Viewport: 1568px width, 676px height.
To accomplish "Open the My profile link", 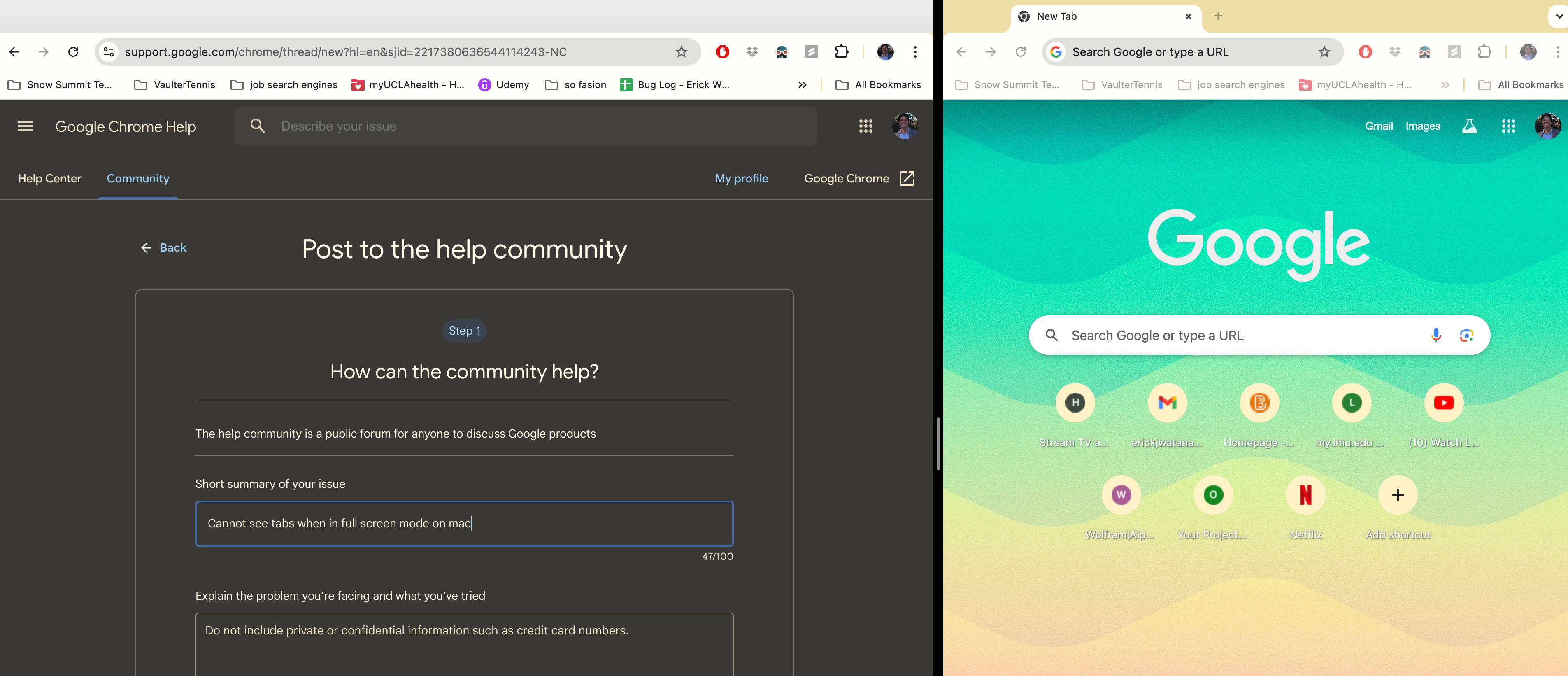I will click(x=741, y=178).
